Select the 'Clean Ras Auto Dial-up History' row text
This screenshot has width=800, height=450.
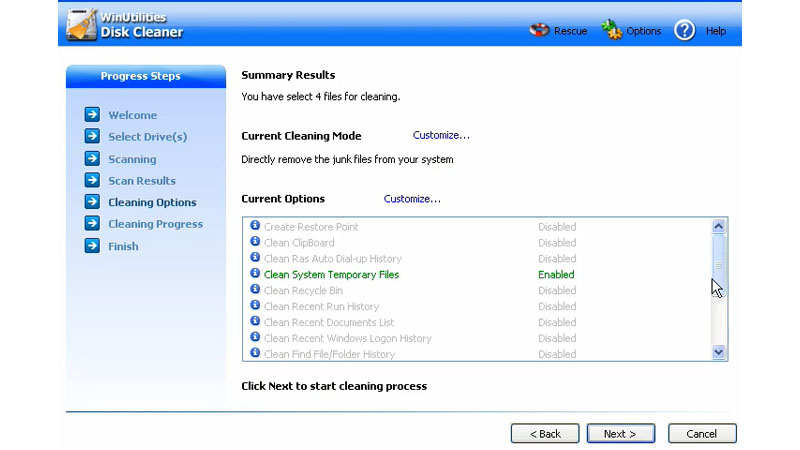pyautogui.click(x=333, y=259)
